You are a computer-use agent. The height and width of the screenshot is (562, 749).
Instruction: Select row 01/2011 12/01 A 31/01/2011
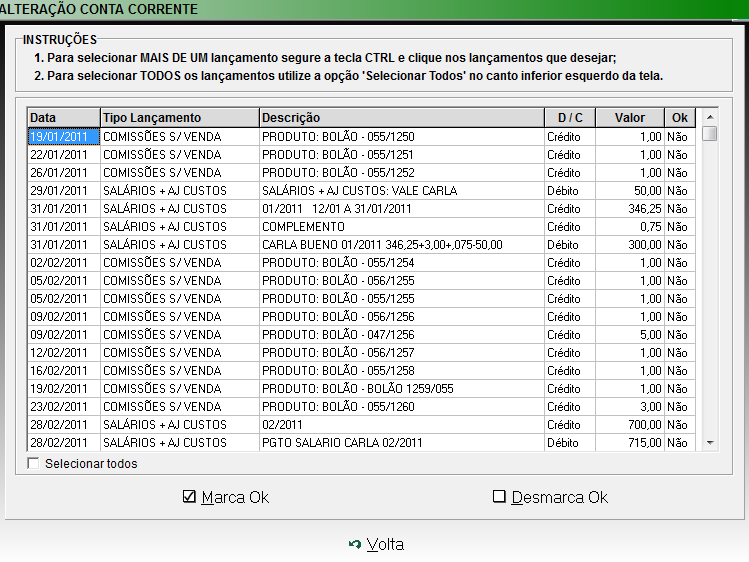362,209
